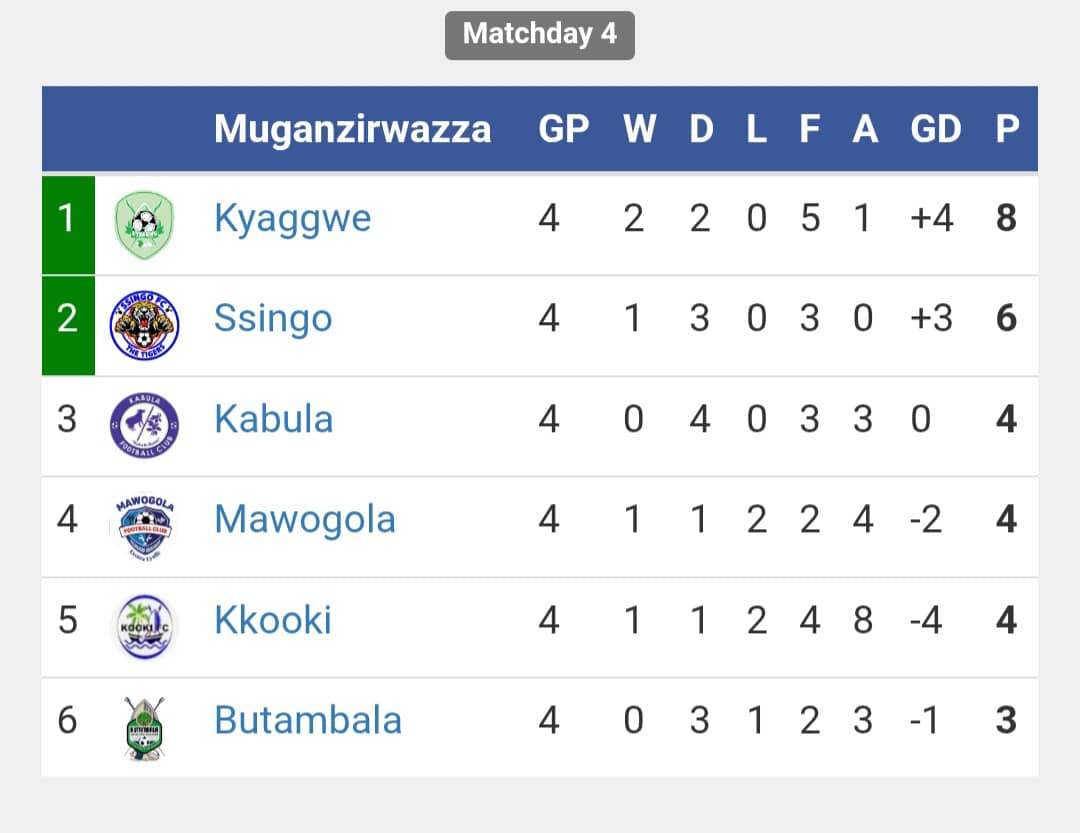Select the Mawogola team name
This screenshot has height=833, width=1080.
pos(305,520)
